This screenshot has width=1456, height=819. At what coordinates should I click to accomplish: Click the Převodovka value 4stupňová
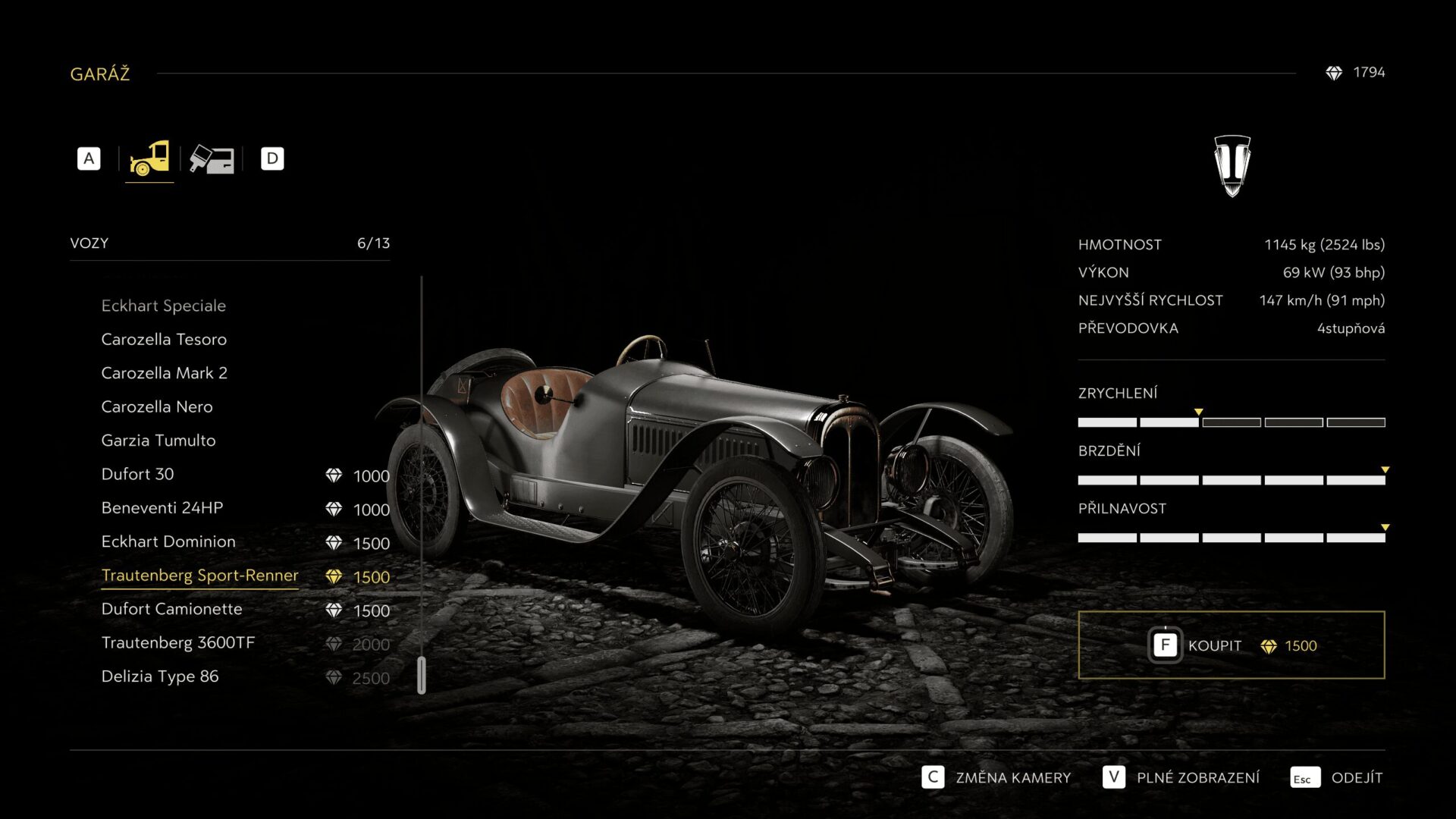[x=1351, y=328]
